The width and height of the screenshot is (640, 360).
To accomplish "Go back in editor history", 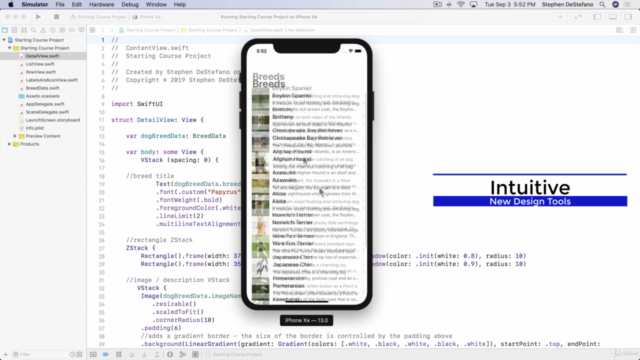I will (x=103, y=30).
